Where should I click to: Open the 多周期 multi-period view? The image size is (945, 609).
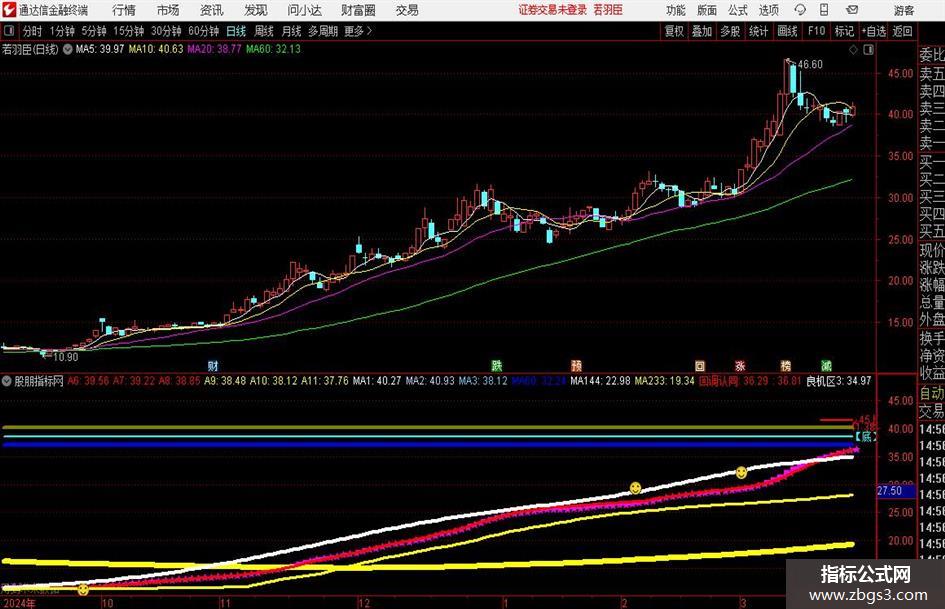click(323, 31)
